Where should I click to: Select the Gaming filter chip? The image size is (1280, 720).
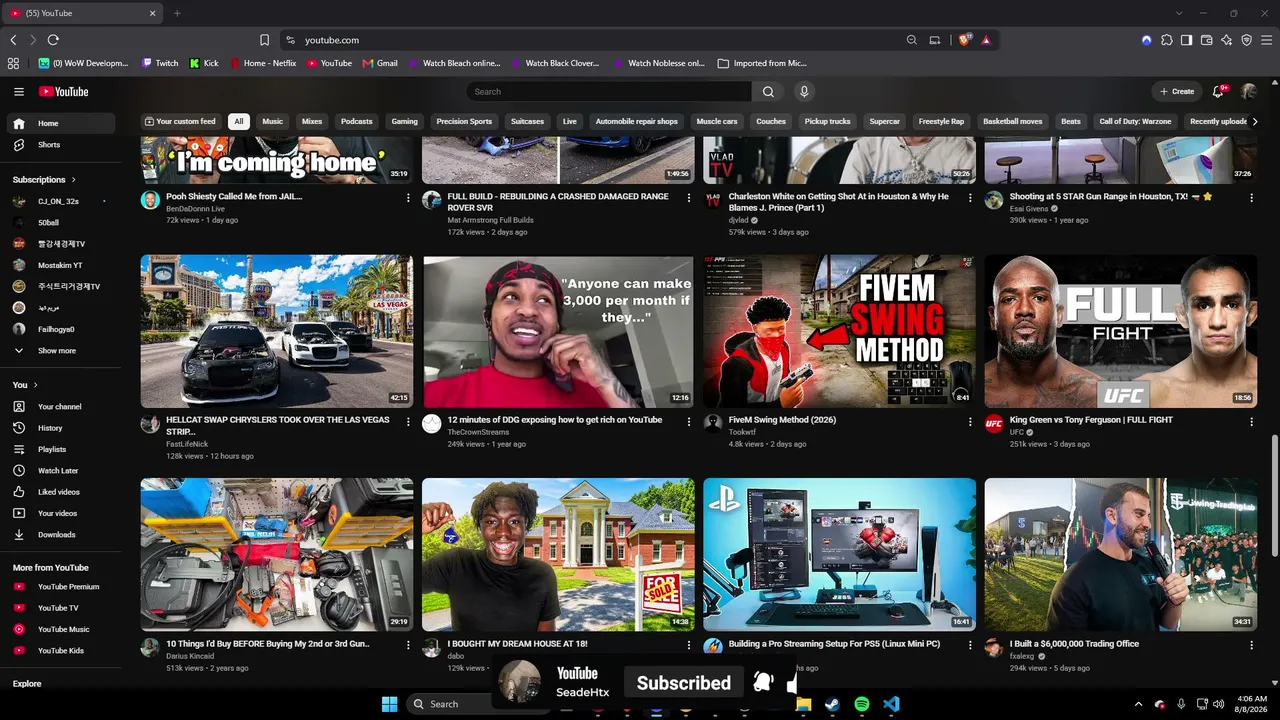coord(405,122)
